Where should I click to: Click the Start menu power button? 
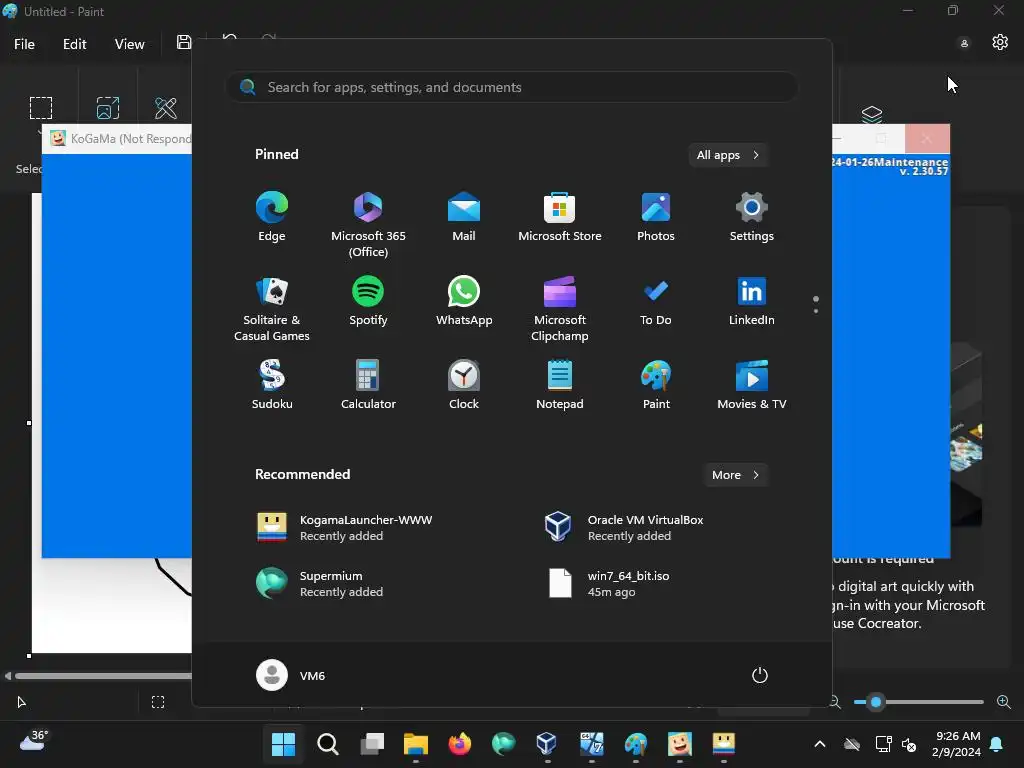[x=760, y=675]
